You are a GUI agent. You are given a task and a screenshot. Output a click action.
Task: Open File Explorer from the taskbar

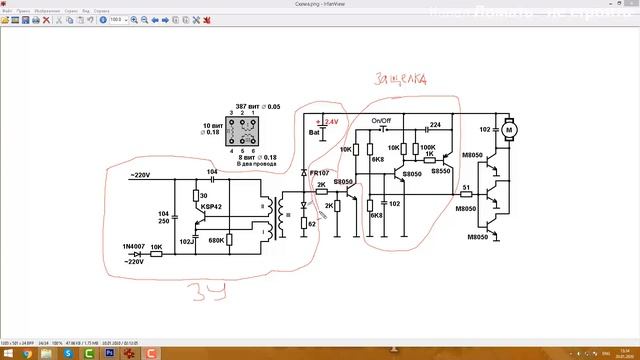[x=46, y=353]
